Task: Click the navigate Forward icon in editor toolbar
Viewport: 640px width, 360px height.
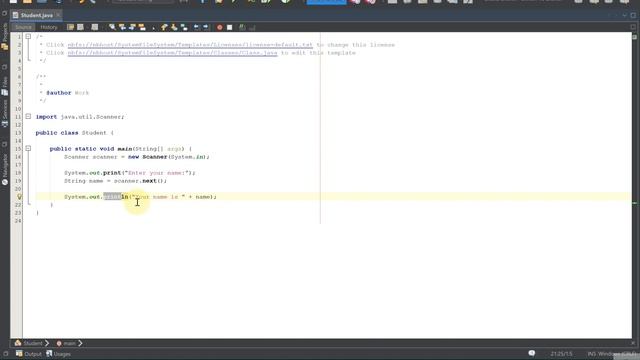Action: tap(95, 27)
